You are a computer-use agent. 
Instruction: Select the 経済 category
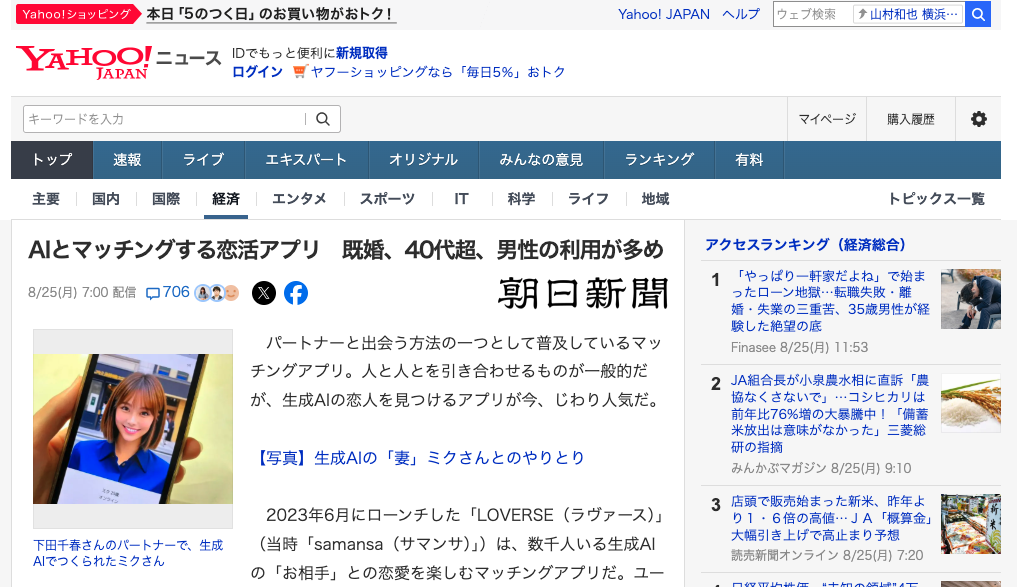226,199
